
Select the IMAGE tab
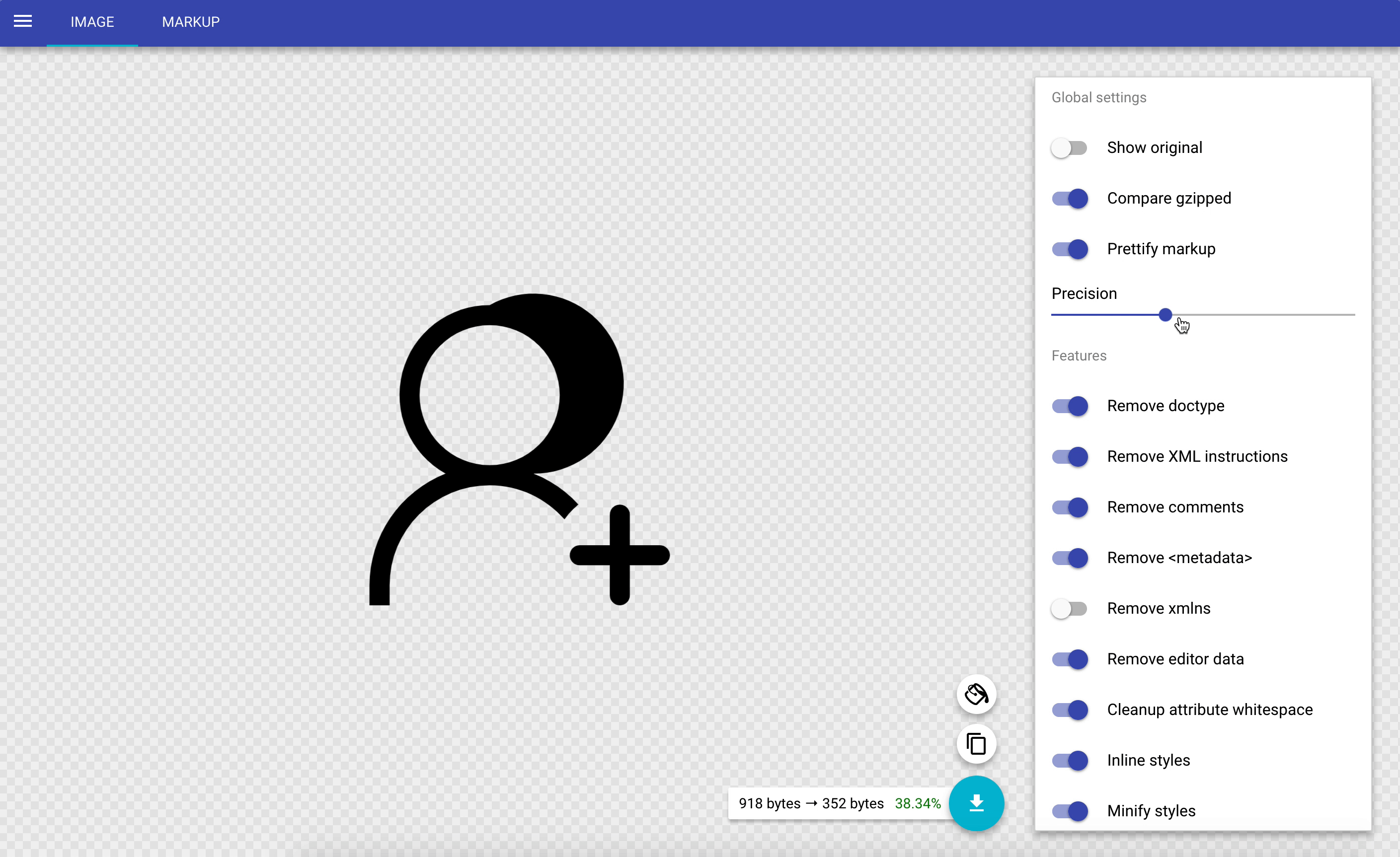92,22
